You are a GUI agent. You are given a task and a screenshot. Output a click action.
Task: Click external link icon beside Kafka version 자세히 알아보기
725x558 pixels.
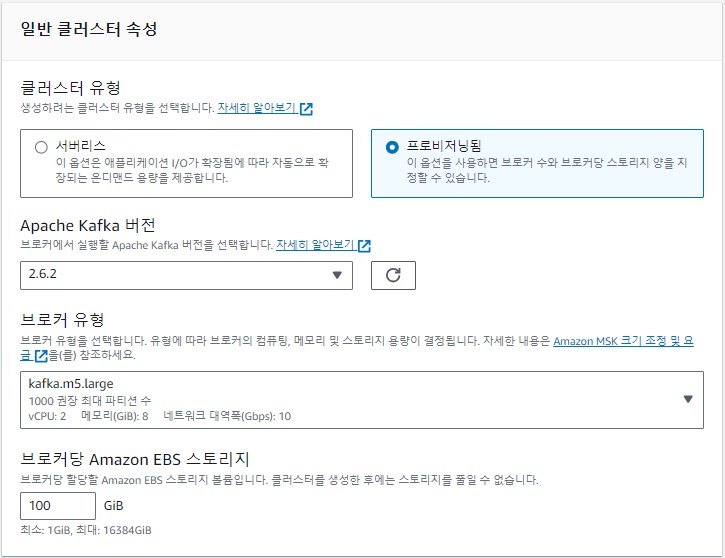click(x=364, y=245)
